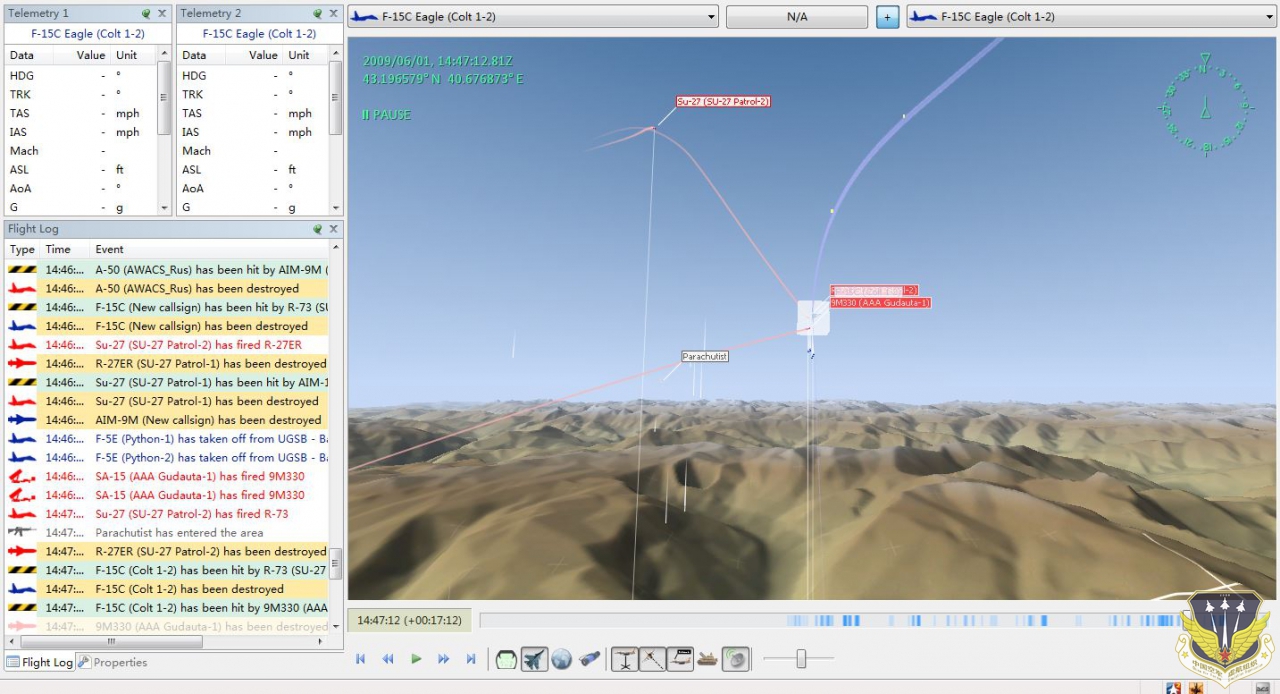Open the primary object selection dropdown
The image size is (1280, 694).
(533, 17)
